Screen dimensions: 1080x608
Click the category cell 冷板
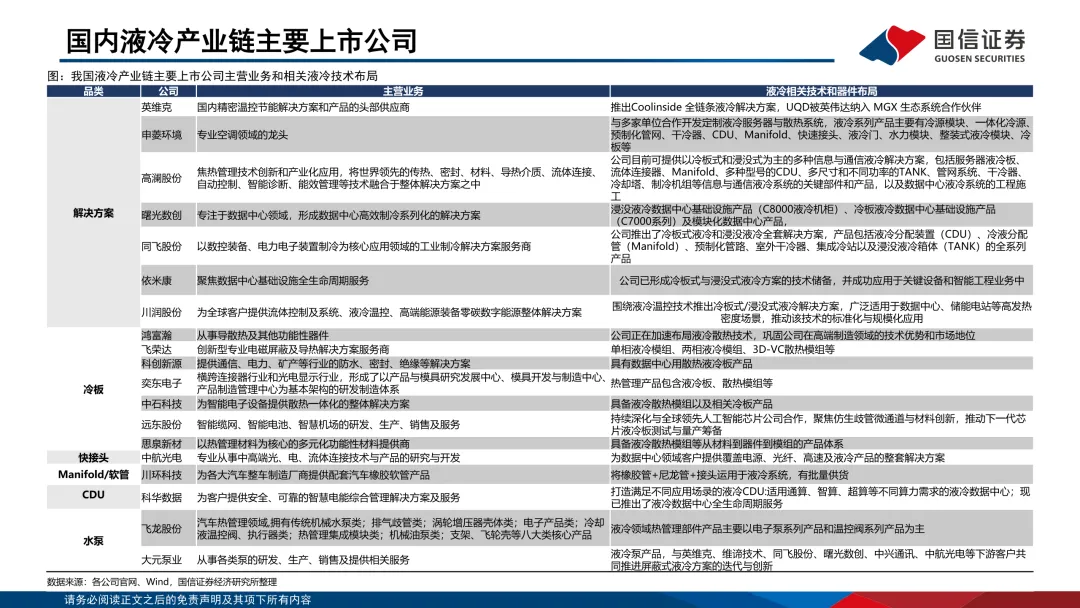click(94, 390)
